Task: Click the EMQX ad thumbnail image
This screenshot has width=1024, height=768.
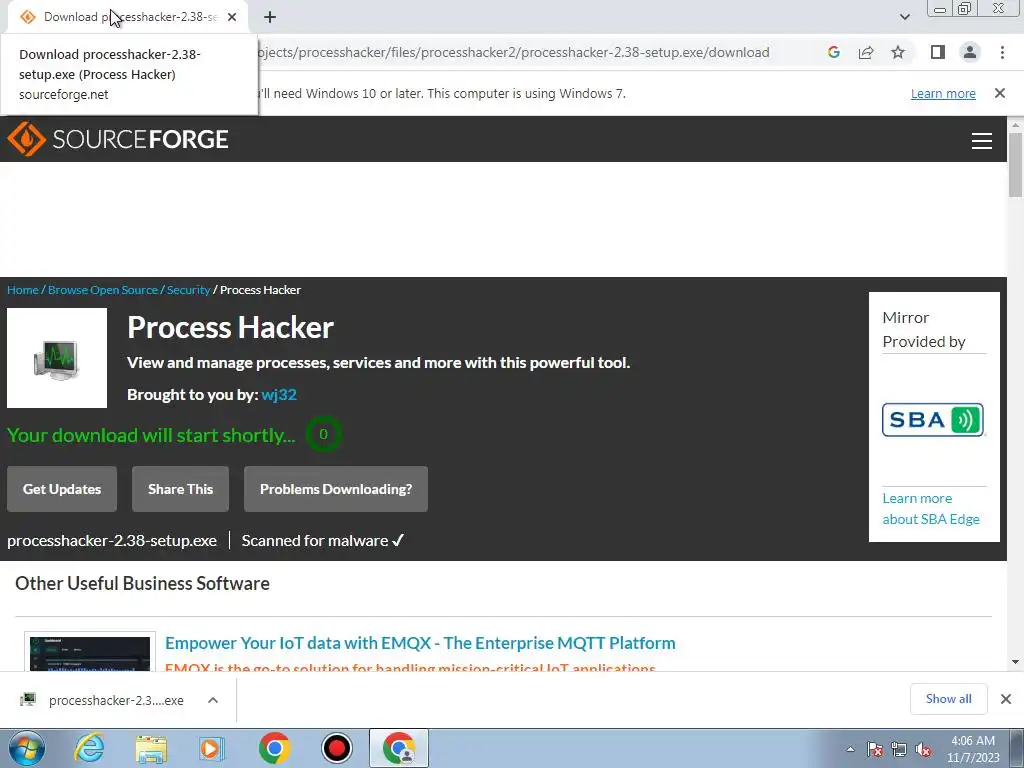Action: 90,653
